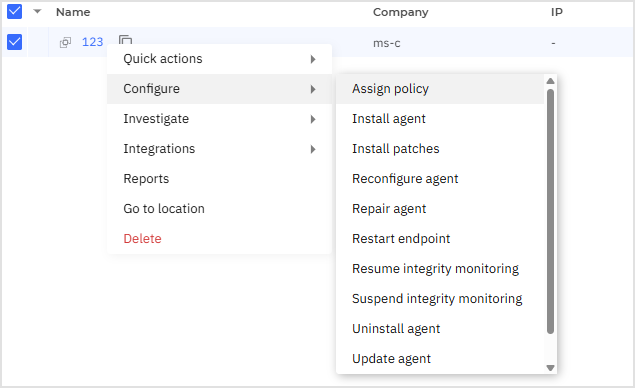Viewport: 635px width, 388px height.
Task: Sort by the Company column header
Action: coord(400,12)
